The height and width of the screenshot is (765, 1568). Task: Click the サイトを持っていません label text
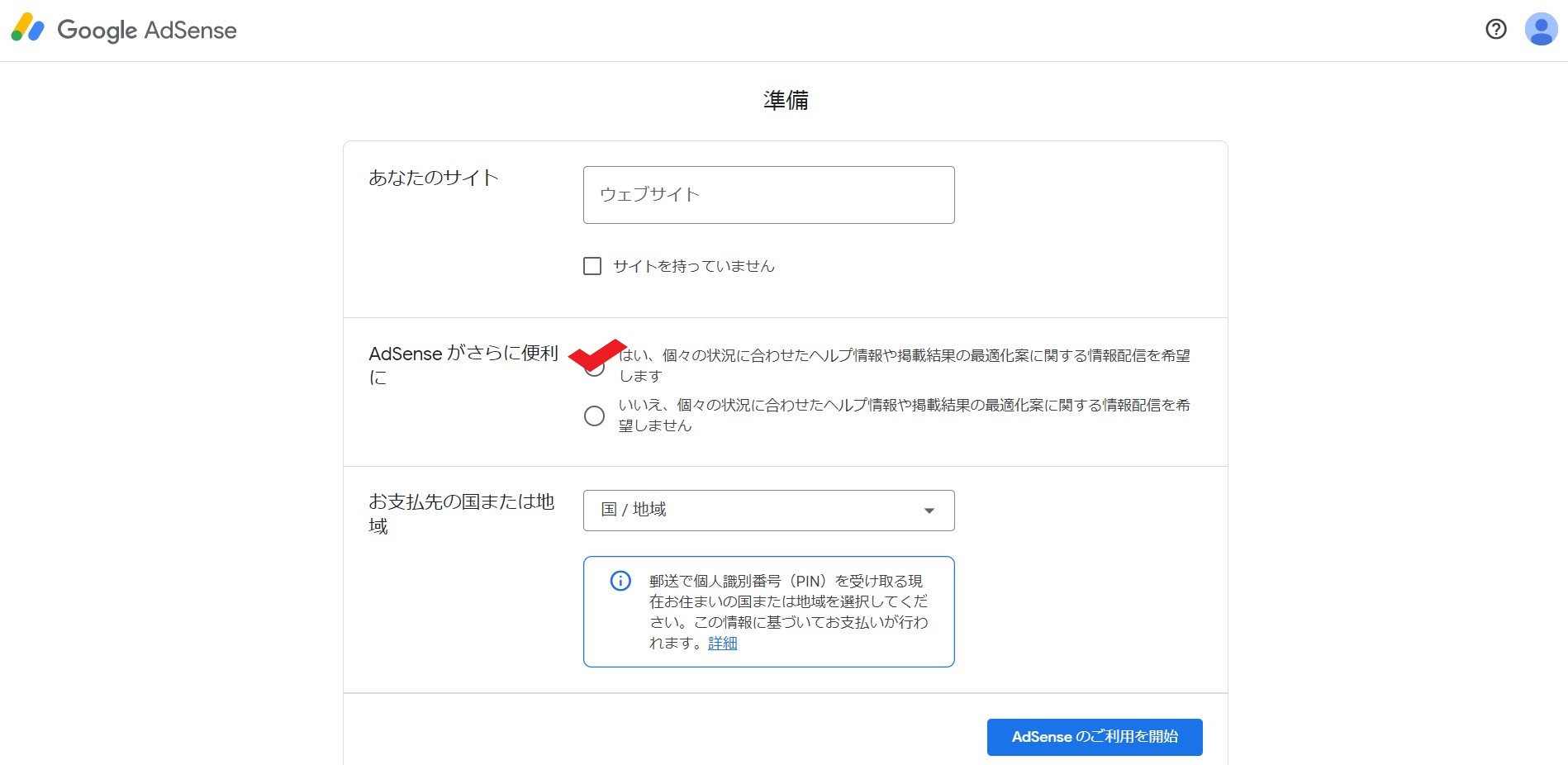tap(694, 266)
